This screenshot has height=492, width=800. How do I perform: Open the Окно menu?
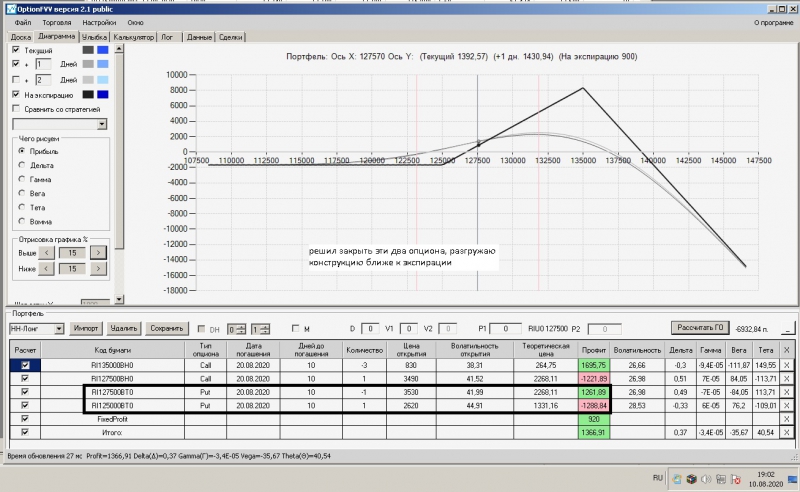coord(135,22)
